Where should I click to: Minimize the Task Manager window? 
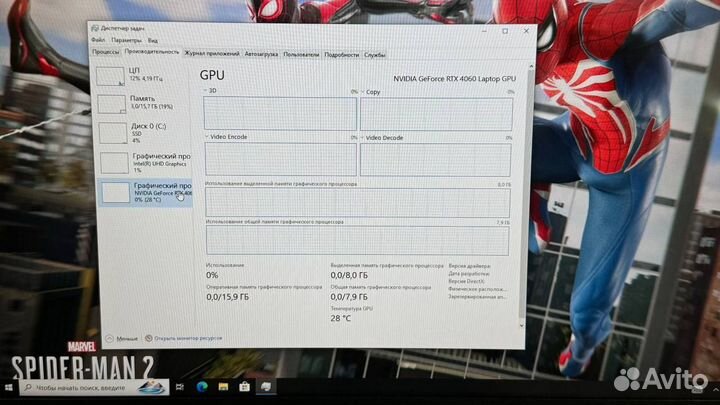click(x=484, y=31)
